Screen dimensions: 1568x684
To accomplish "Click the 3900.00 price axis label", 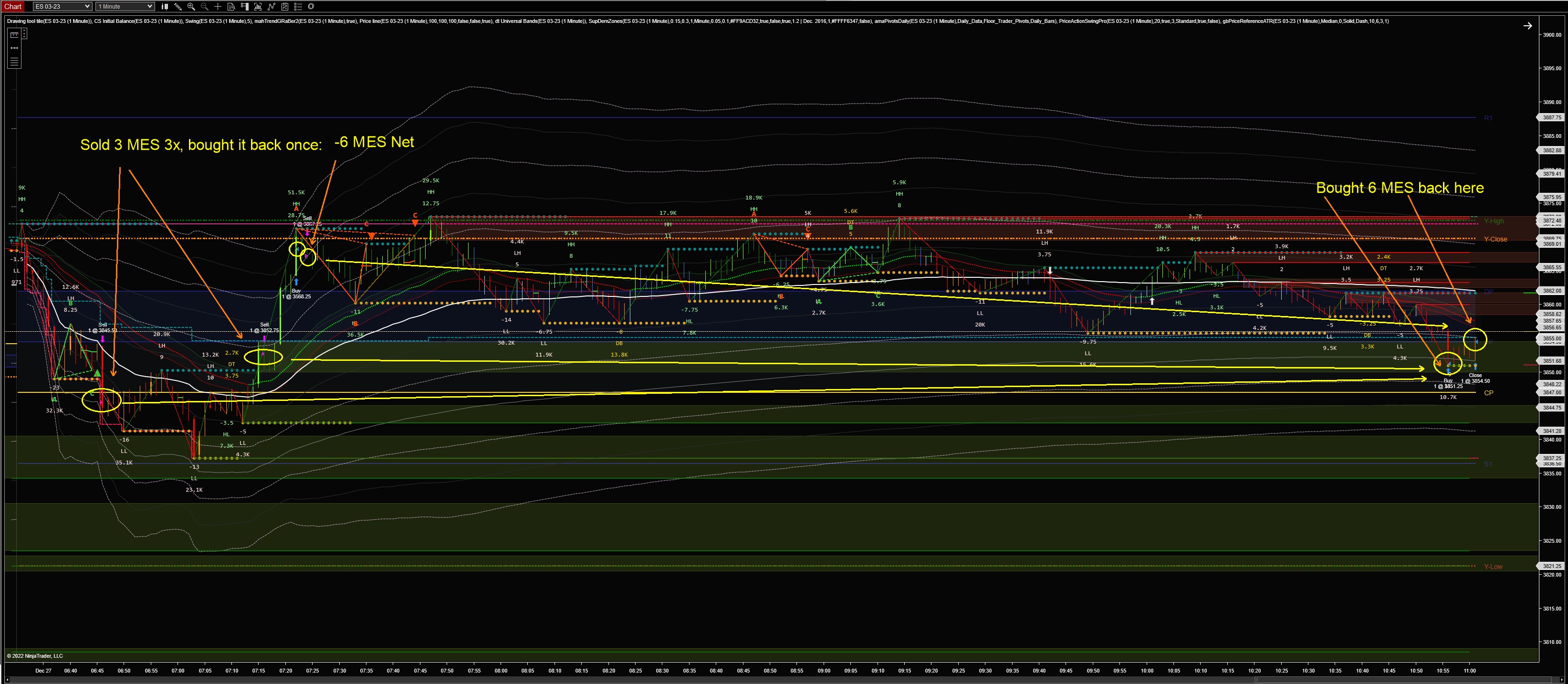I will coord(1552,35).
